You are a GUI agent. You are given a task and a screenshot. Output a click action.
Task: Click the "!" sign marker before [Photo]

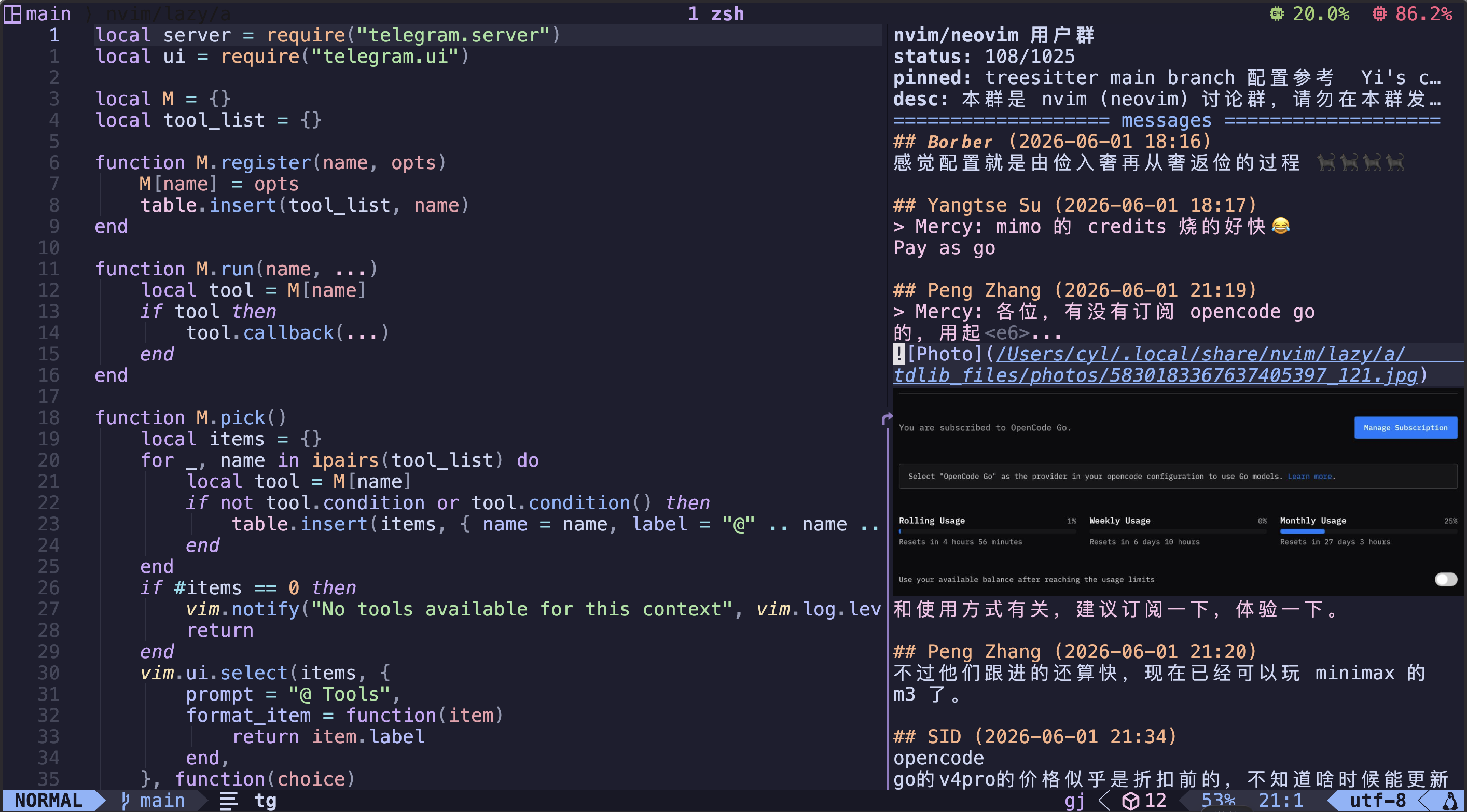[898, 354]
